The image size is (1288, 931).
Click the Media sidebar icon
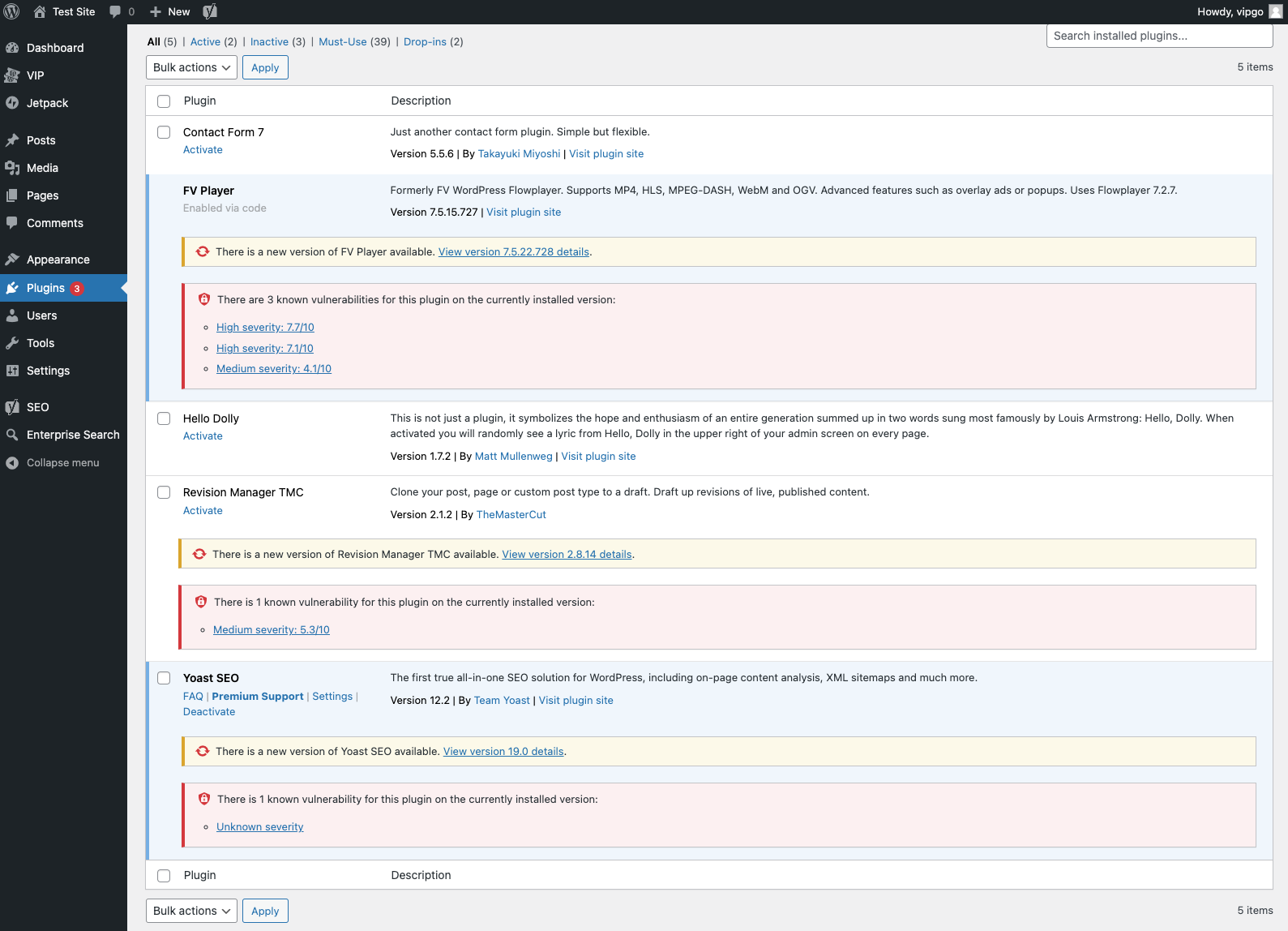[12, 168]
